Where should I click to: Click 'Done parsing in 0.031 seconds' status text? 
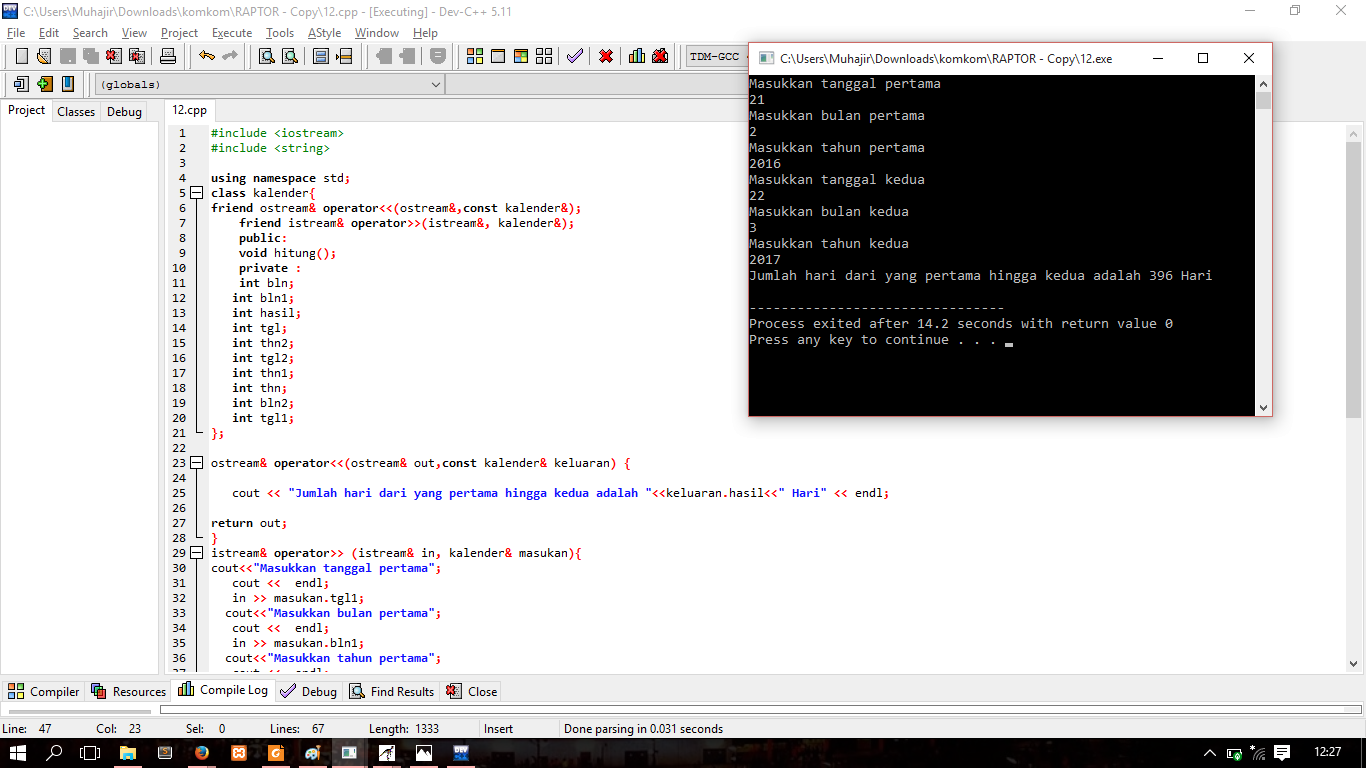[643, 729]
